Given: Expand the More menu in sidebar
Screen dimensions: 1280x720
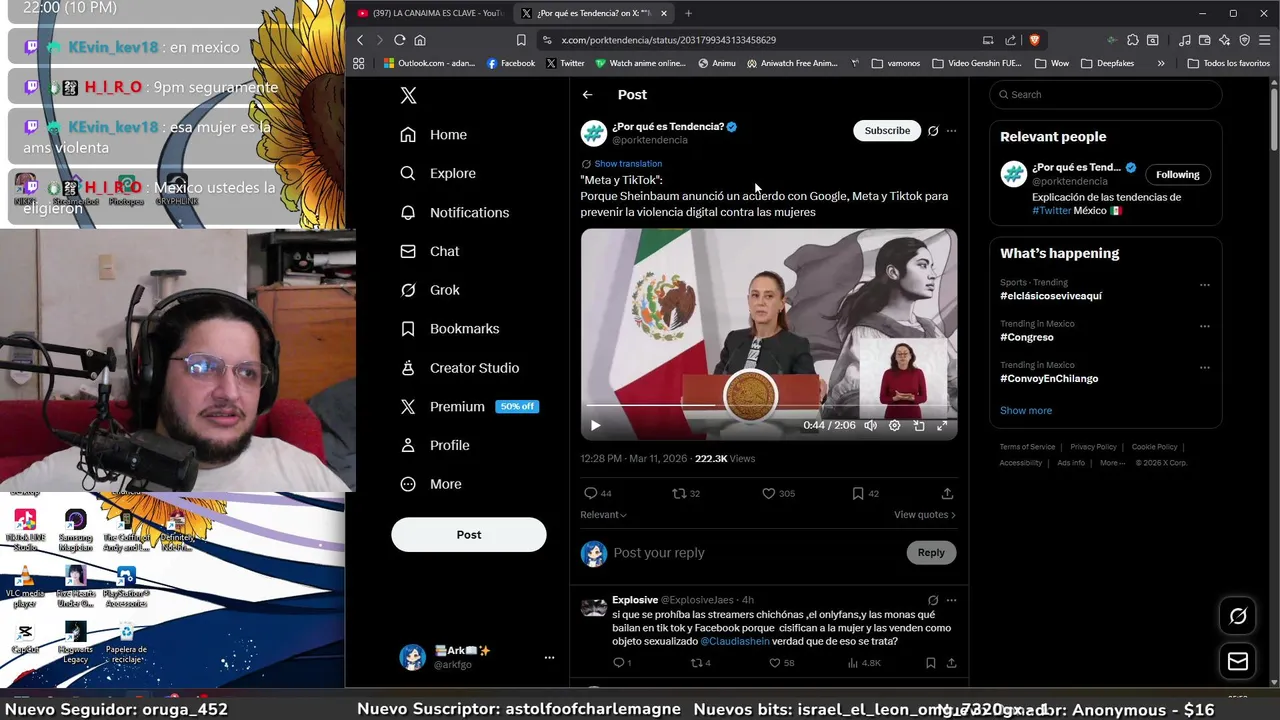Looking at the screenshot, I should [430, 484].
